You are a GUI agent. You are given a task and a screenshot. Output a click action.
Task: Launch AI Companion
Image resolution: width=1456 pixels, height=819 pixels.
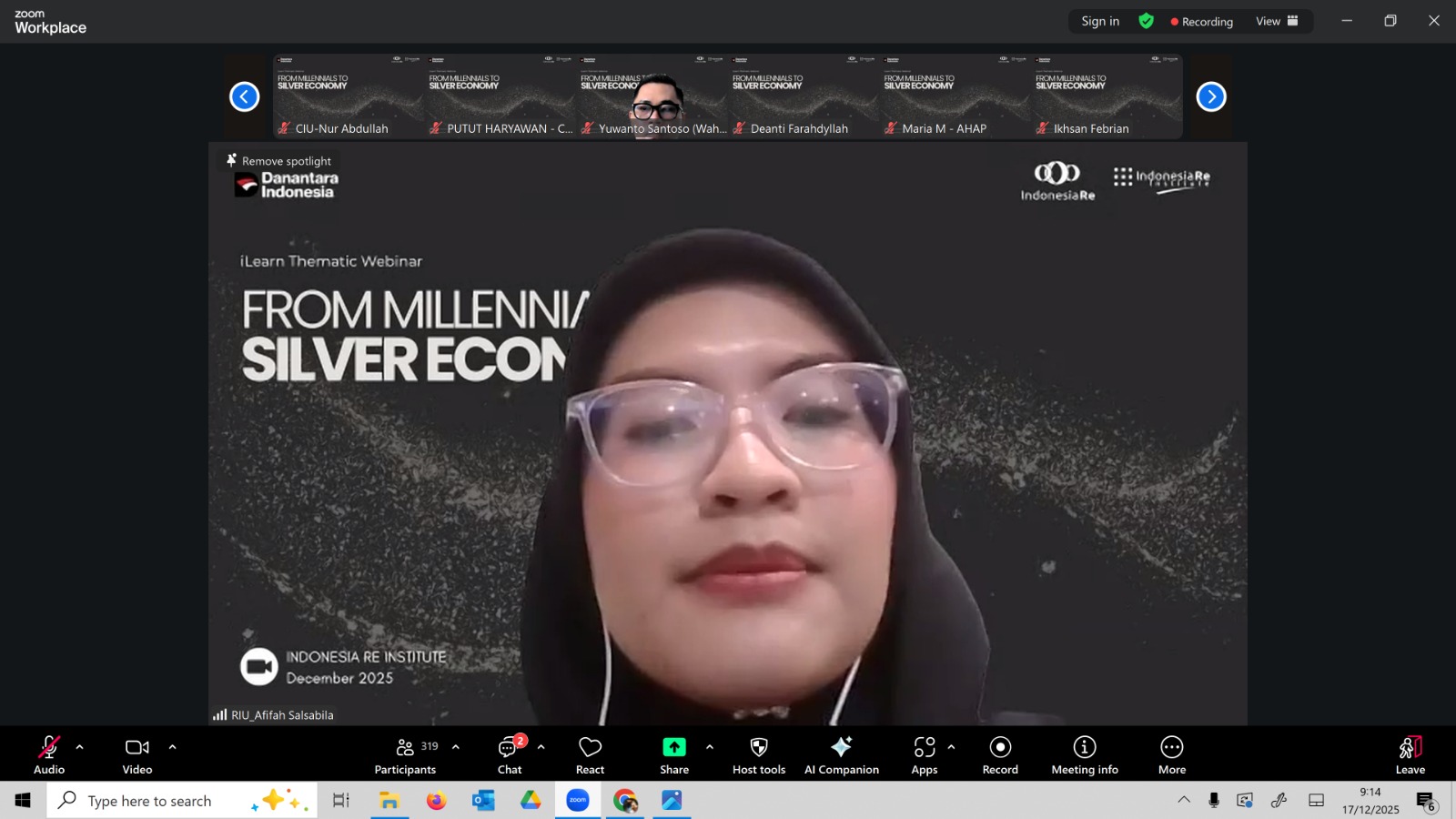click(841, 755)
